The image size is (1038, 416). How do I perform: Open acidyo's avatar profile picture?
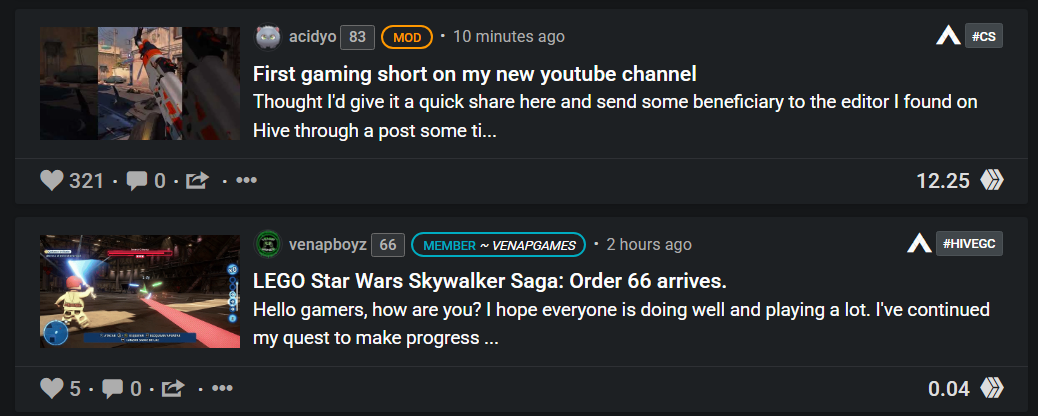[x=268, y=37]
